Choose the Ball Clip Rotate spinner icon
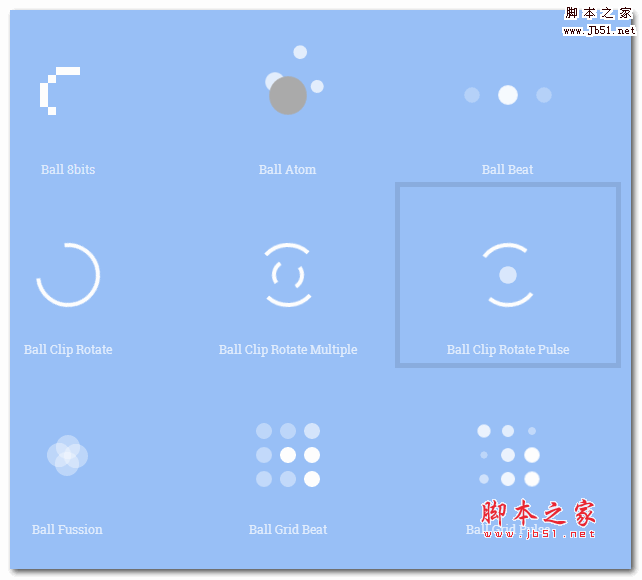642x580 pixels. coord(68,275)
